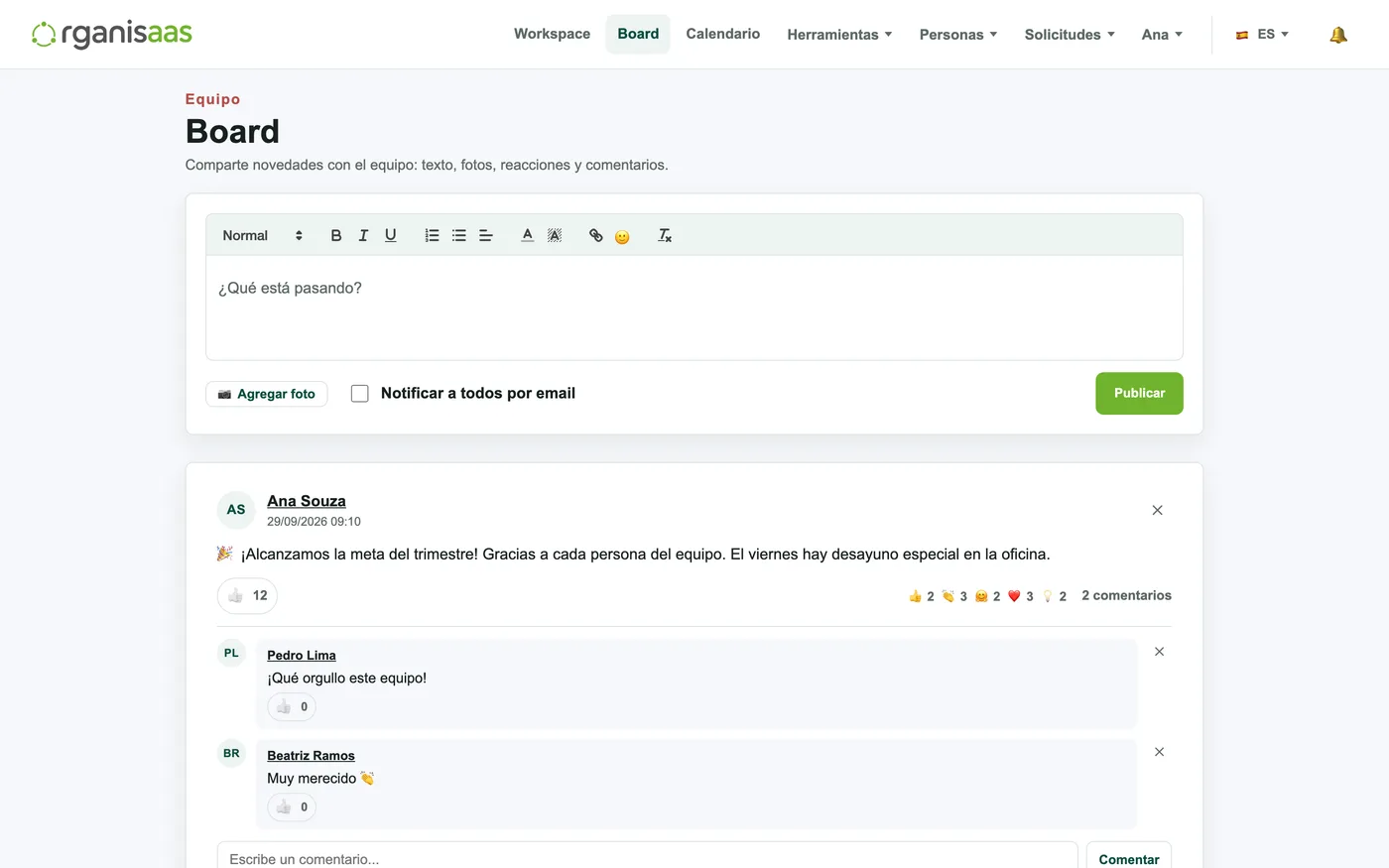The image size is (1389, 868).
Task: Open Ana Souza's profile link
Action: [x=307, y=501]
